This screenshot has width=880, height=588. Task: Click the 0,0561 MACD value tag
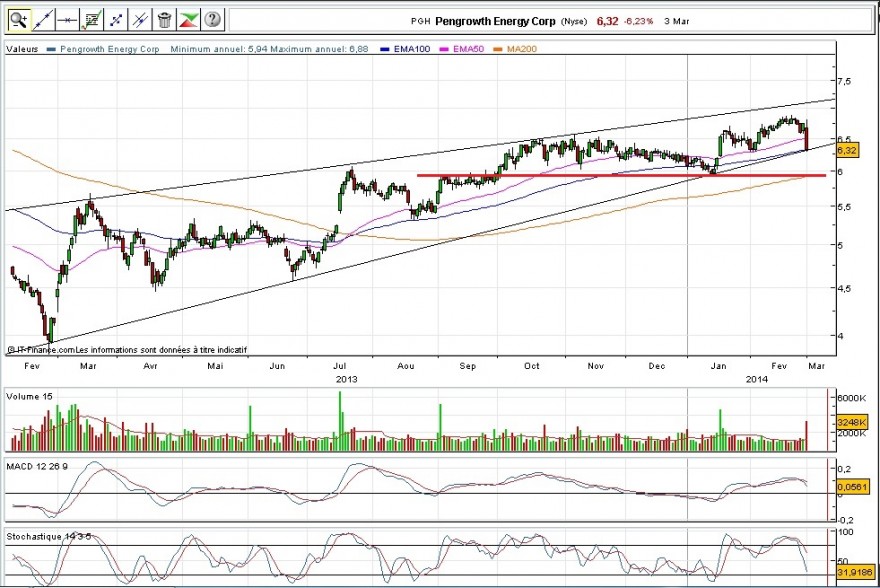[x=852, y=487]
